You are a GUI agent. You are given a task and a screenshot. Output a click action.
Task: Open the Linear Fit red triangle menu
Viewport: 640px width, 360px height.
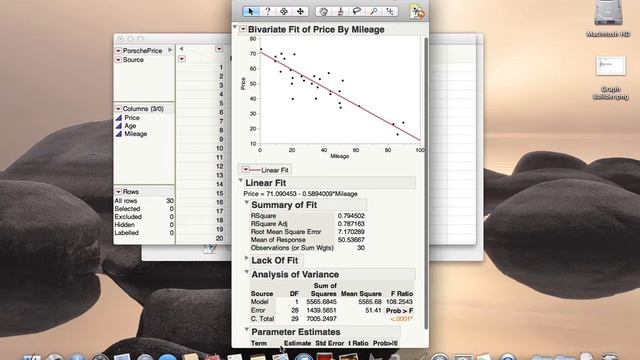click(x=245, y=170)
